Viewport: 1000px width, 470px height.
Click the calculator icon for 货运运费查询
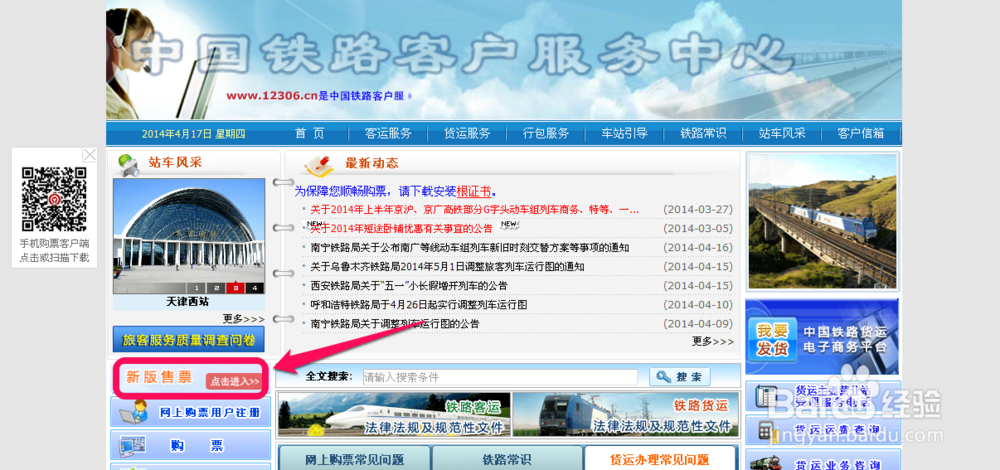tap(766, 430)
